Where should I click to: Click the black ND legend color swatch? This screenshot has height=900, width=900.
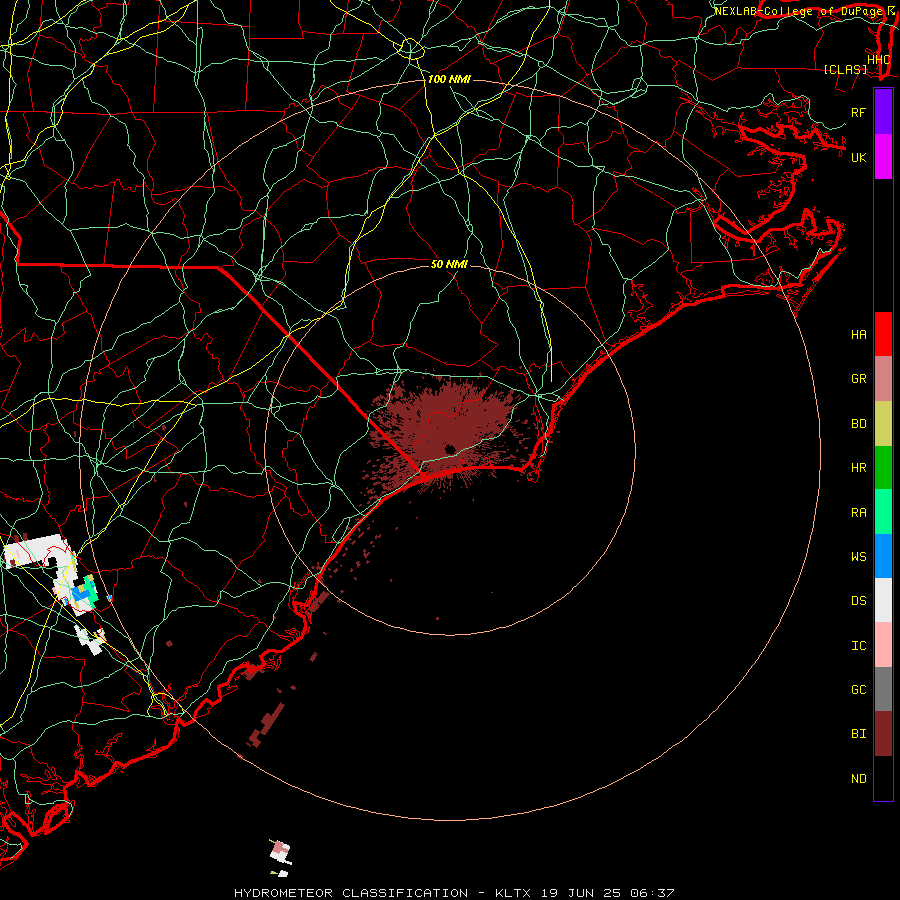point(883,778)
